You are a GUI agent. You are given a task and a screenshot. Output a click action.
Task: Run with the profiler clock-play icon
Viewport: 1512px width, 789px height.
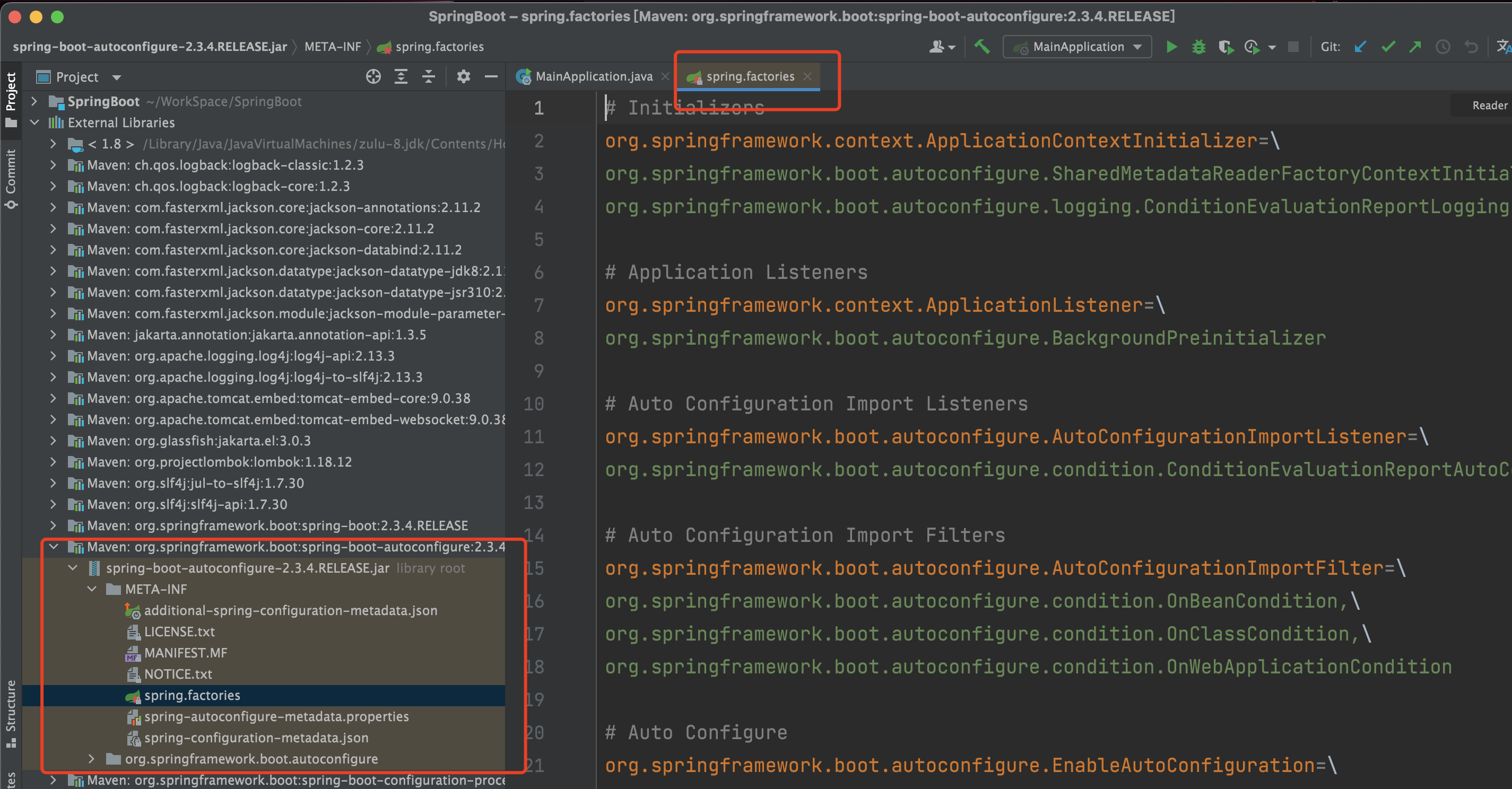[1252, 47]
